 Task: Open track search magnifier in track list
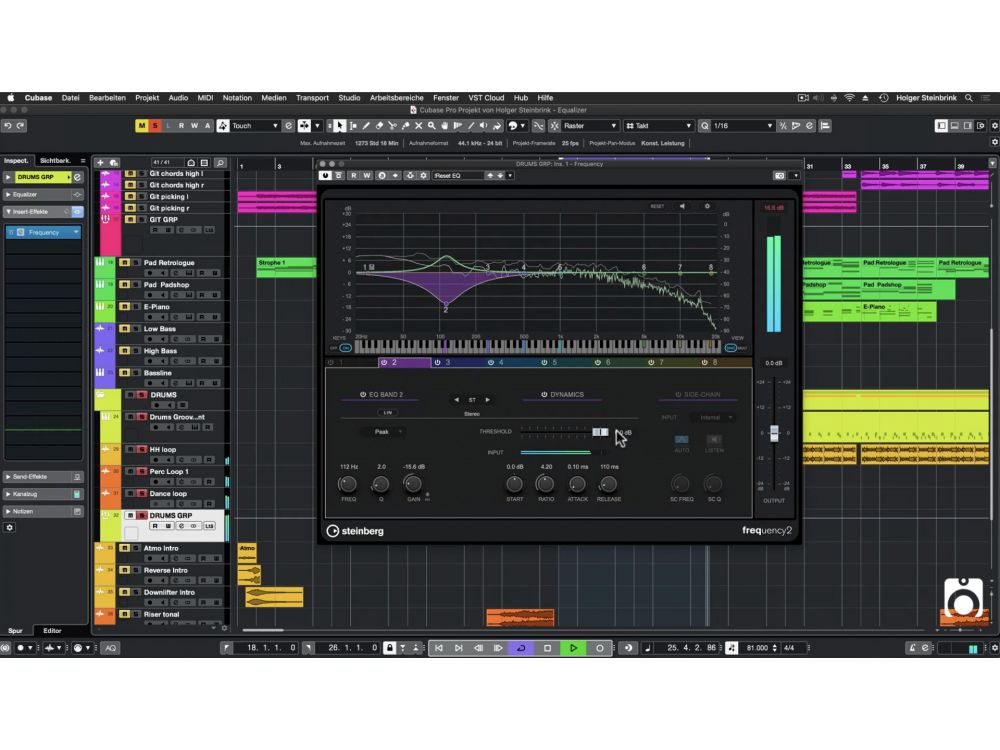tap(220, 163)
